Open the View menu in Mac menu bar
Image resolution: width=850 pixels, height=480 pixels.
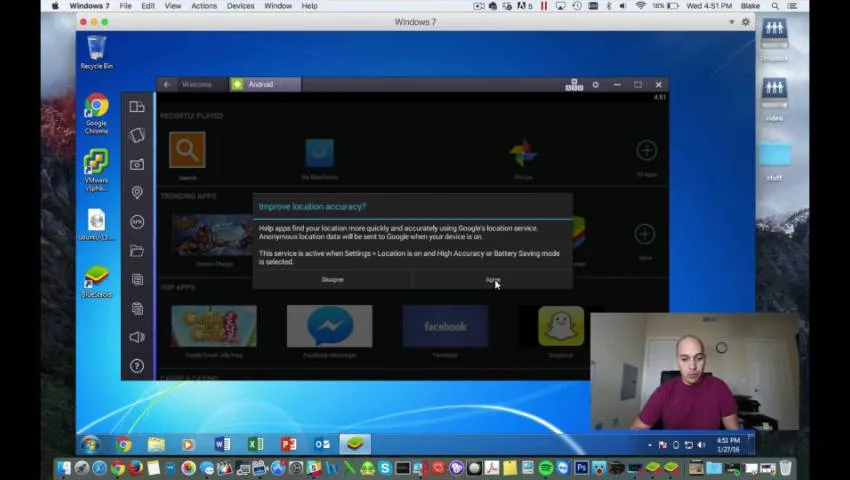click(173, 5)
